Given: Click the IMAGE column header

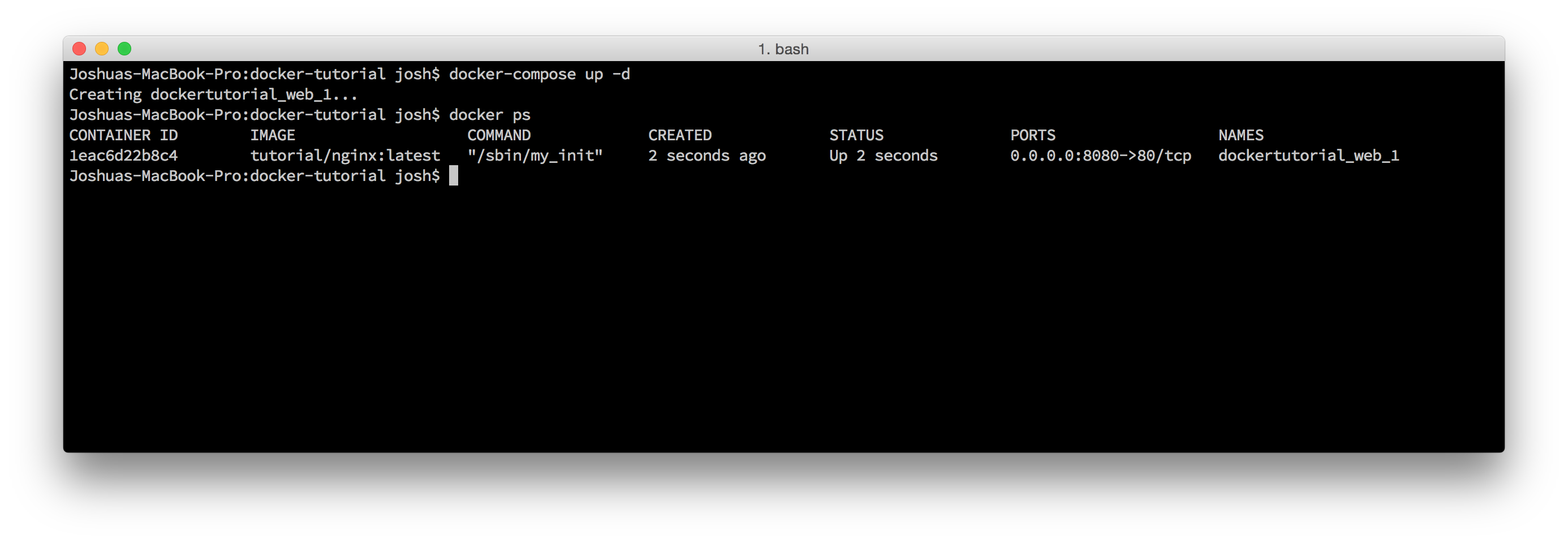Looking at the screenshot, I should pyautogui.click(x=273, y=135).
